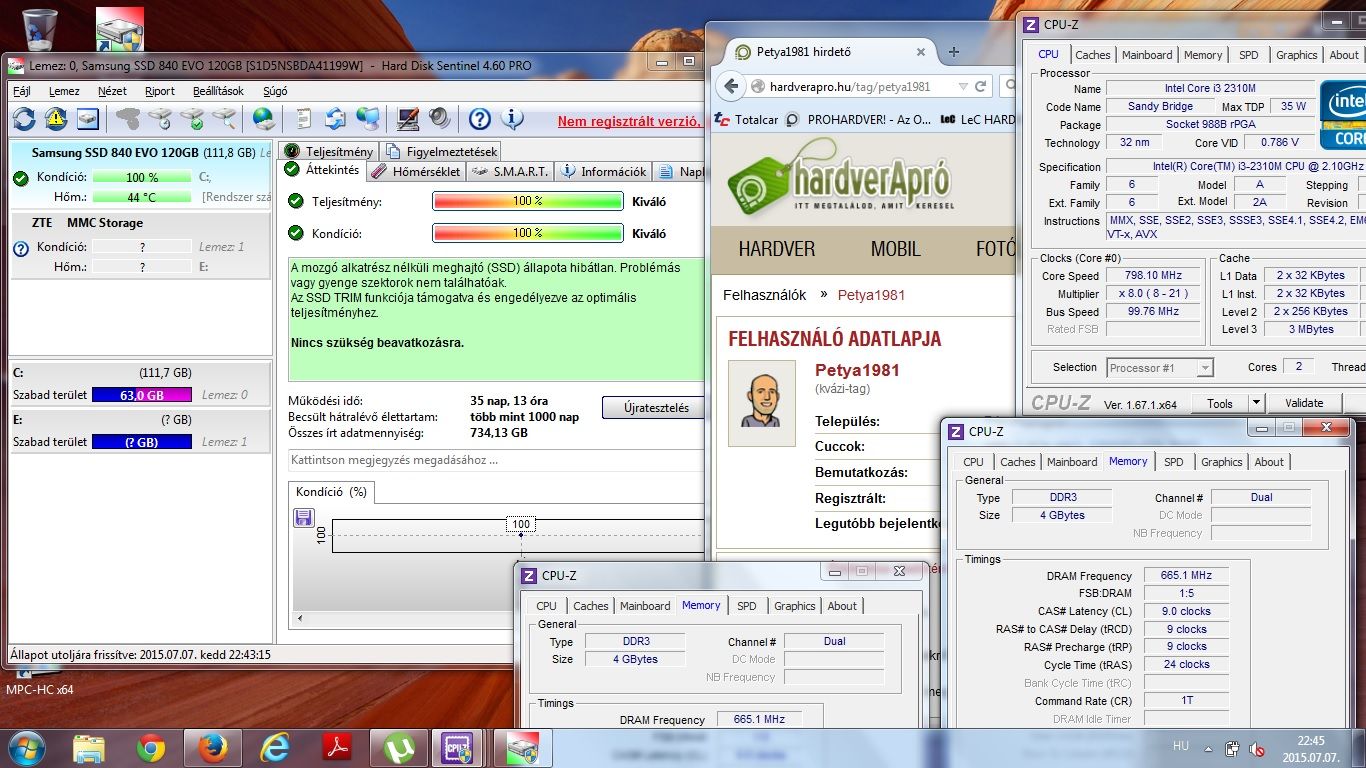The image size is (1366, 768).
Task: Switch to the Figyelmeztetések tab
Action: pos(441,151)
